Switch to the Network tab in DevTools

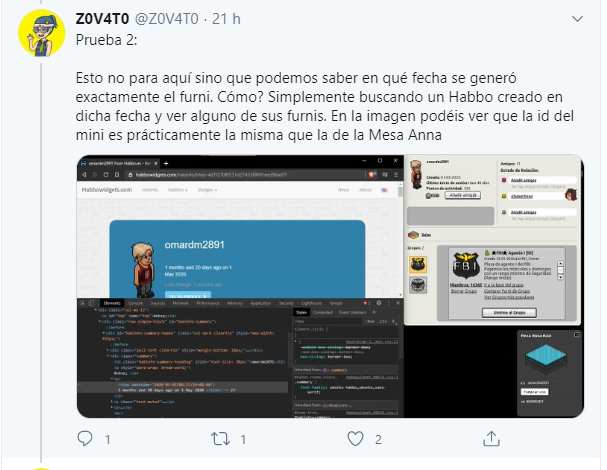180,303
